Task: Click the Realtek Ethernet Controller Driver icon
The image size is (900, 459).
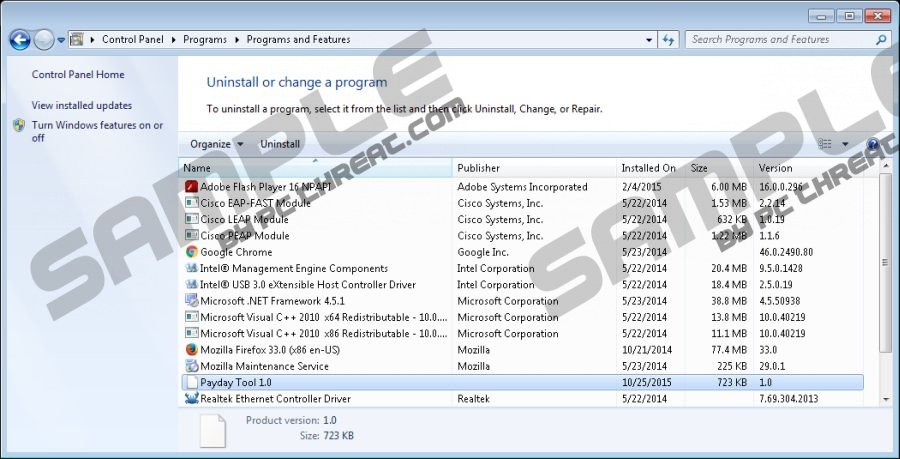Action: 192,399
